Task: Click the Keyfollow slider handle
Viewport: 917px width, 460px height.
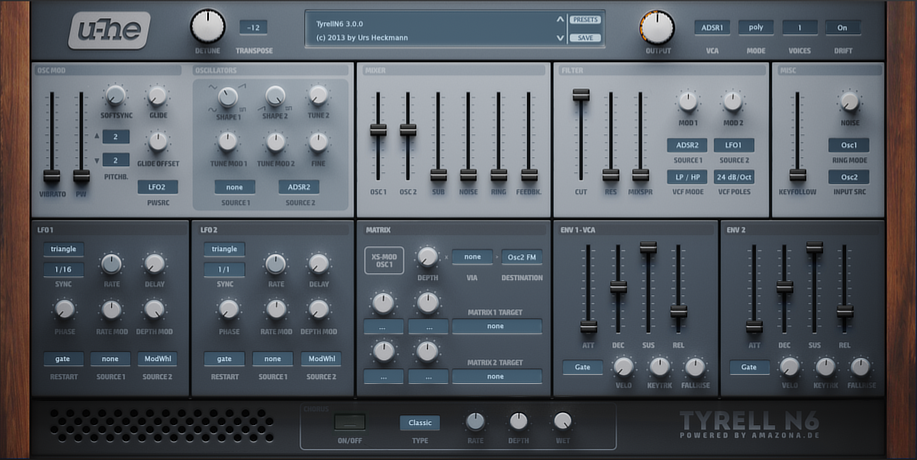Action: 797,175
